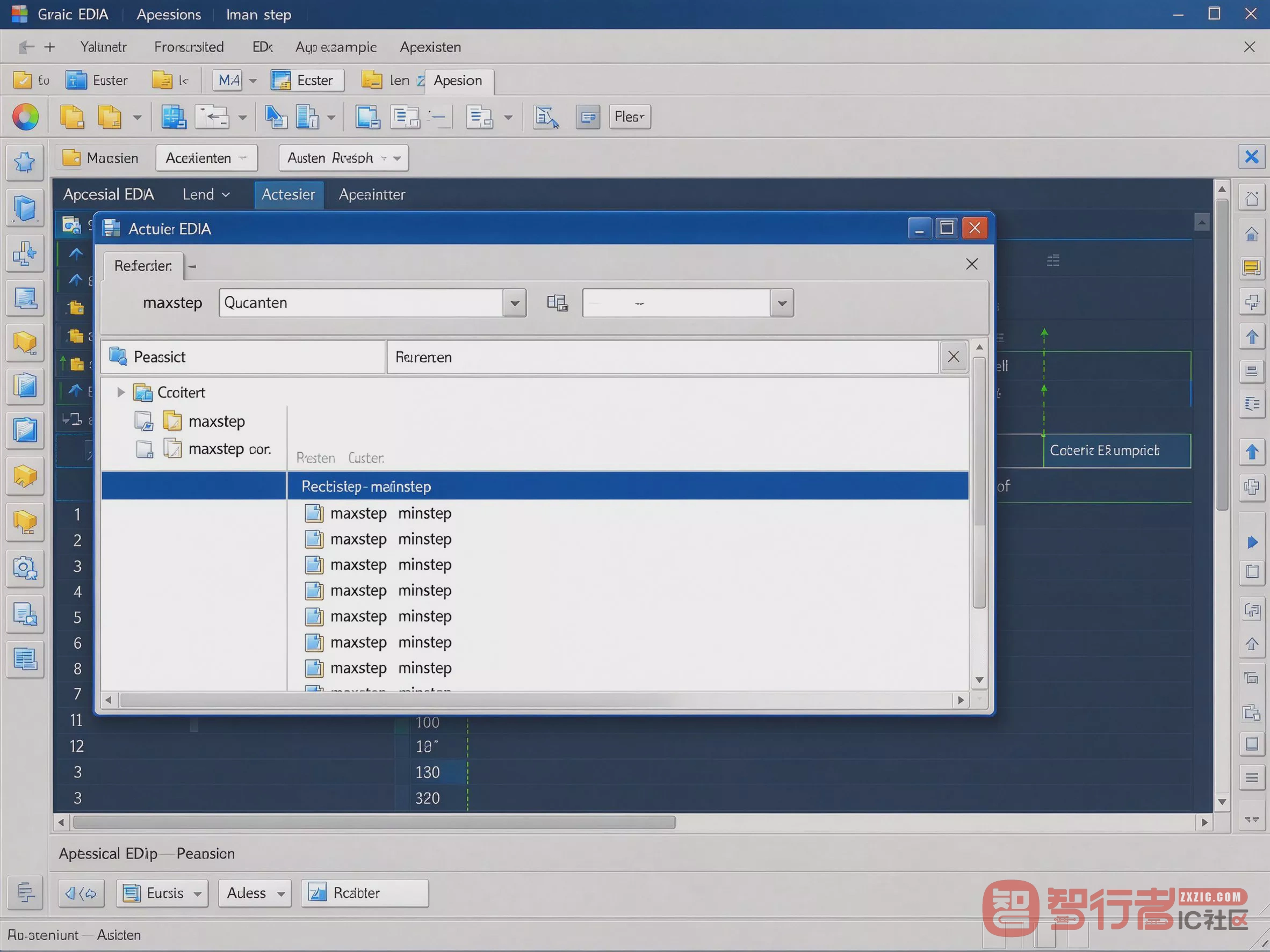Viewport: 1270px width, 952px height.
Task: Click the Macsien button
Action: (x=100, y=158)
